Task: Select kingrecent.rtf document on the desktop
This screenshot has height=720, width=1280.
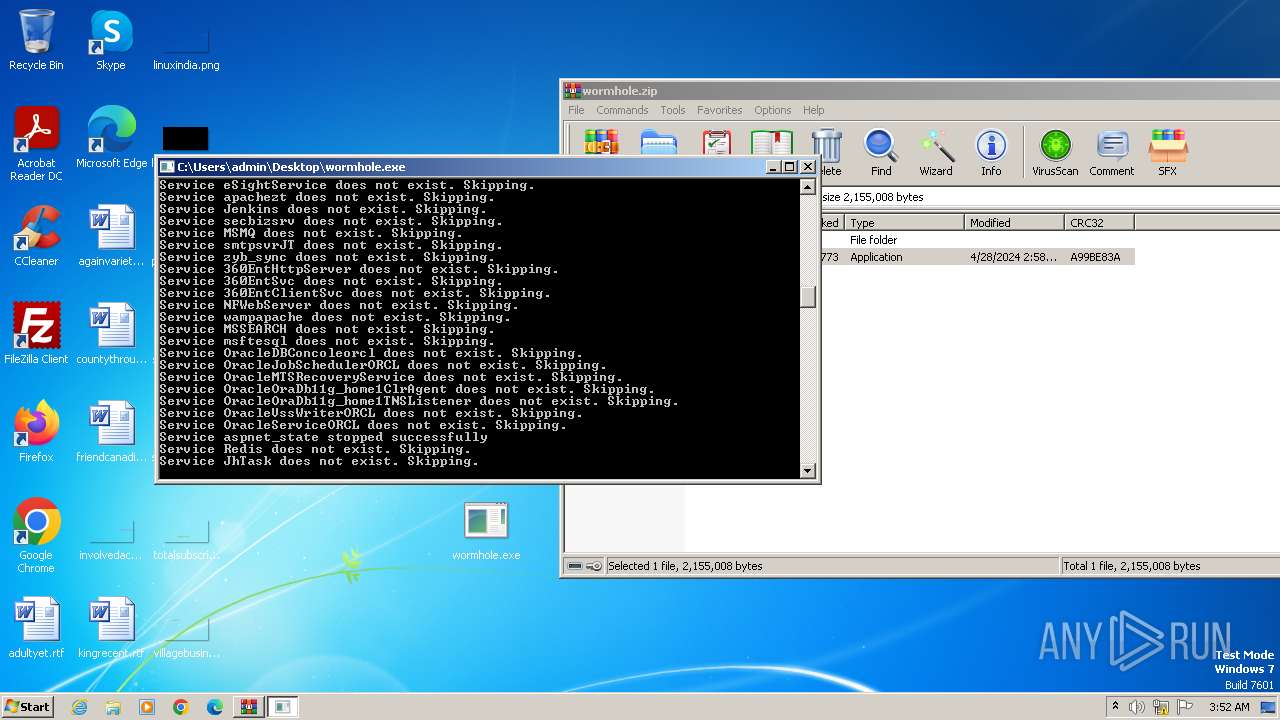Action: point(111,628)
